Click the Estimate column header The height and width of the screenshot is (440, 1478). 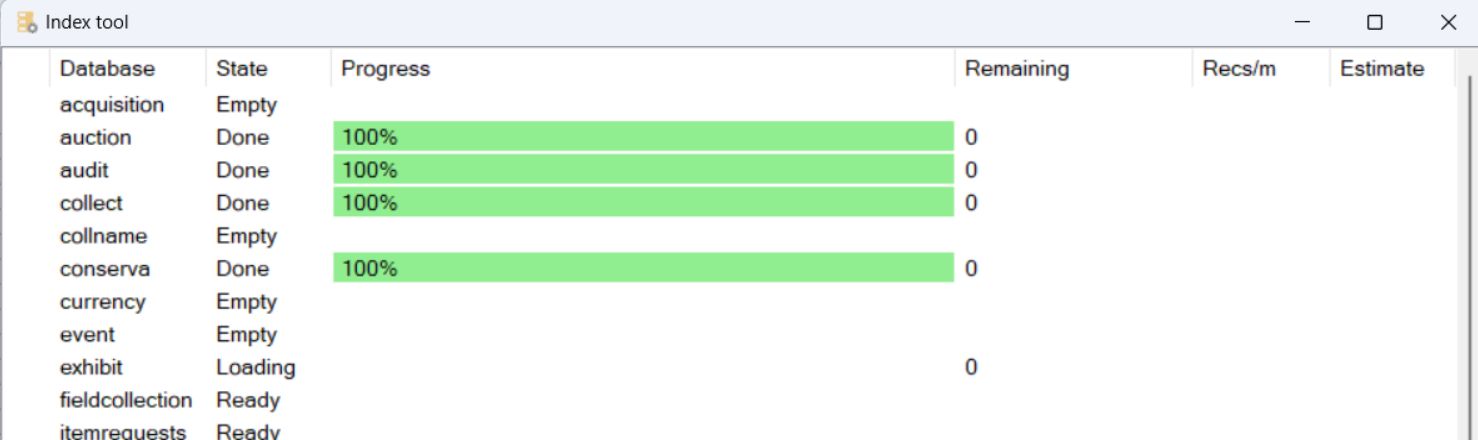point(1381,69)
